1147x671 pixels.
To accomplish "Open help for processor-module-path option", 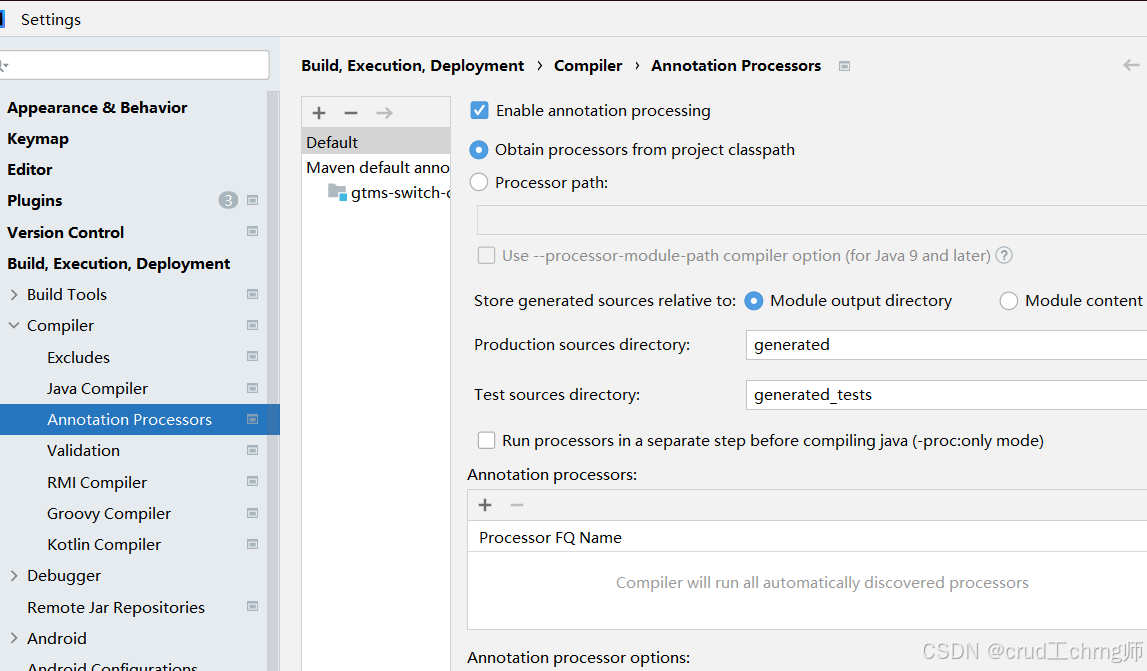I will click(1003, 255).
